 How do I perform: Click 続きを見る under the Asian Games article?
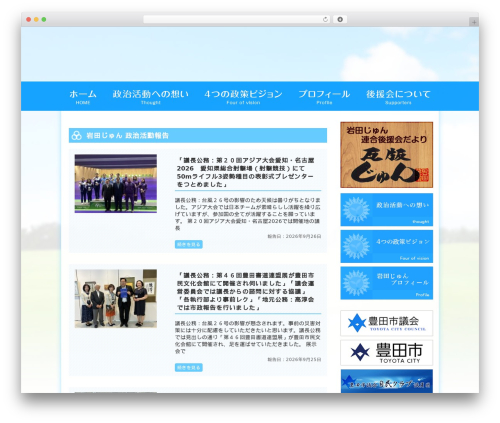point(189,244)
